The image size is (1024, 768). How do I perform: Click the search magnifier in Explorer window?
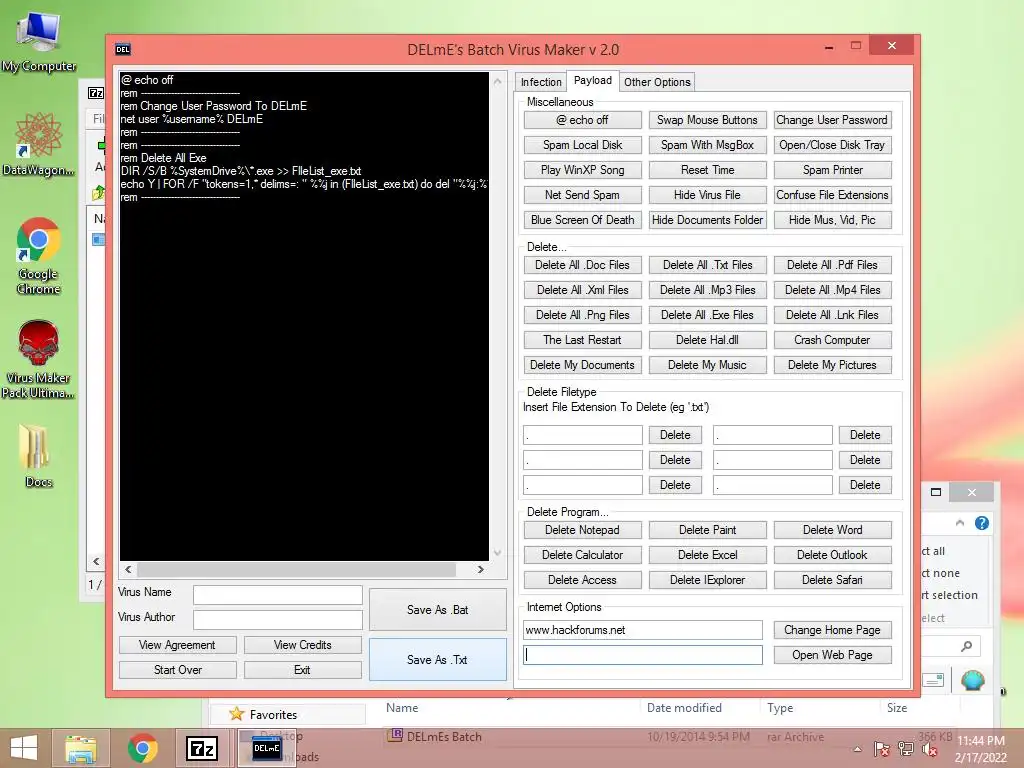pos(967,646)
